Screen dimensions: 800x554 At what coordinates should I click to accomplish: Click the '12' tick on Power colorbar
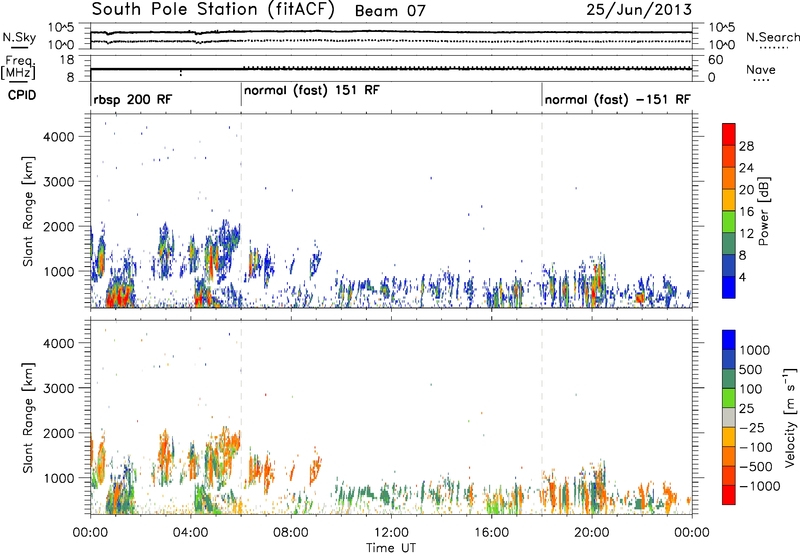click(x=746, y=234)
